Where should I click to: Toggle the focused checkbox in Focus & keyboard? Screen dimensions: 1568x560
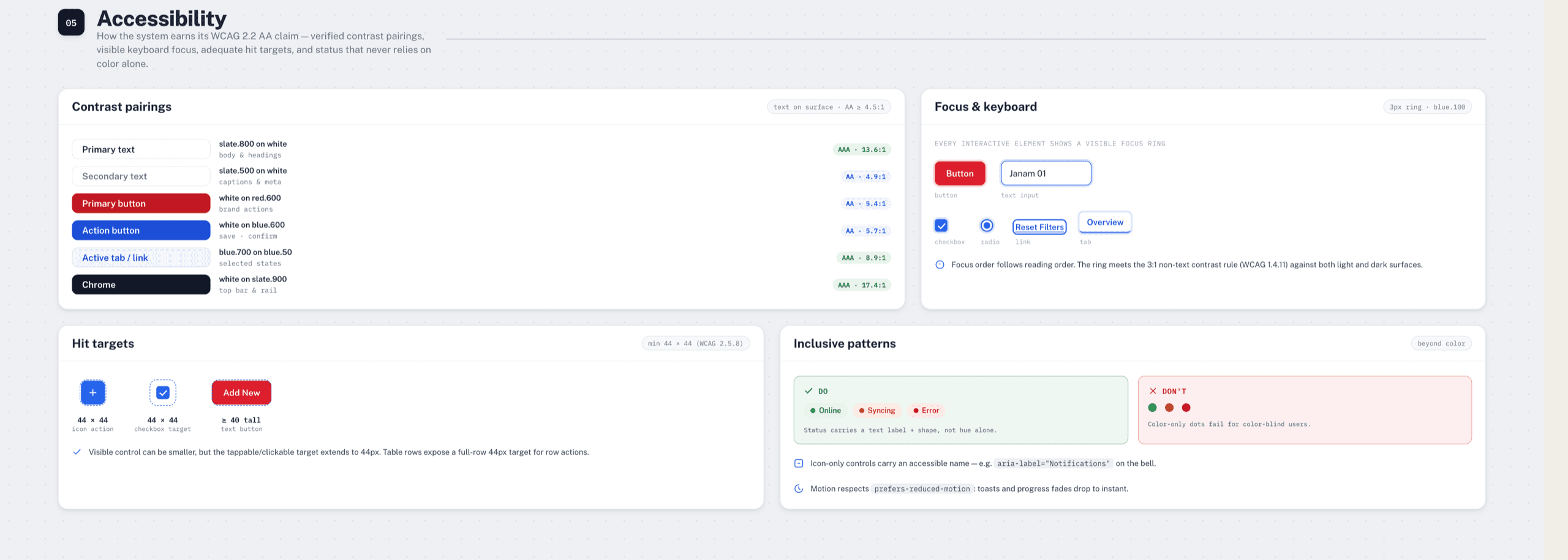pyautogui.click(x=941, y=226)
